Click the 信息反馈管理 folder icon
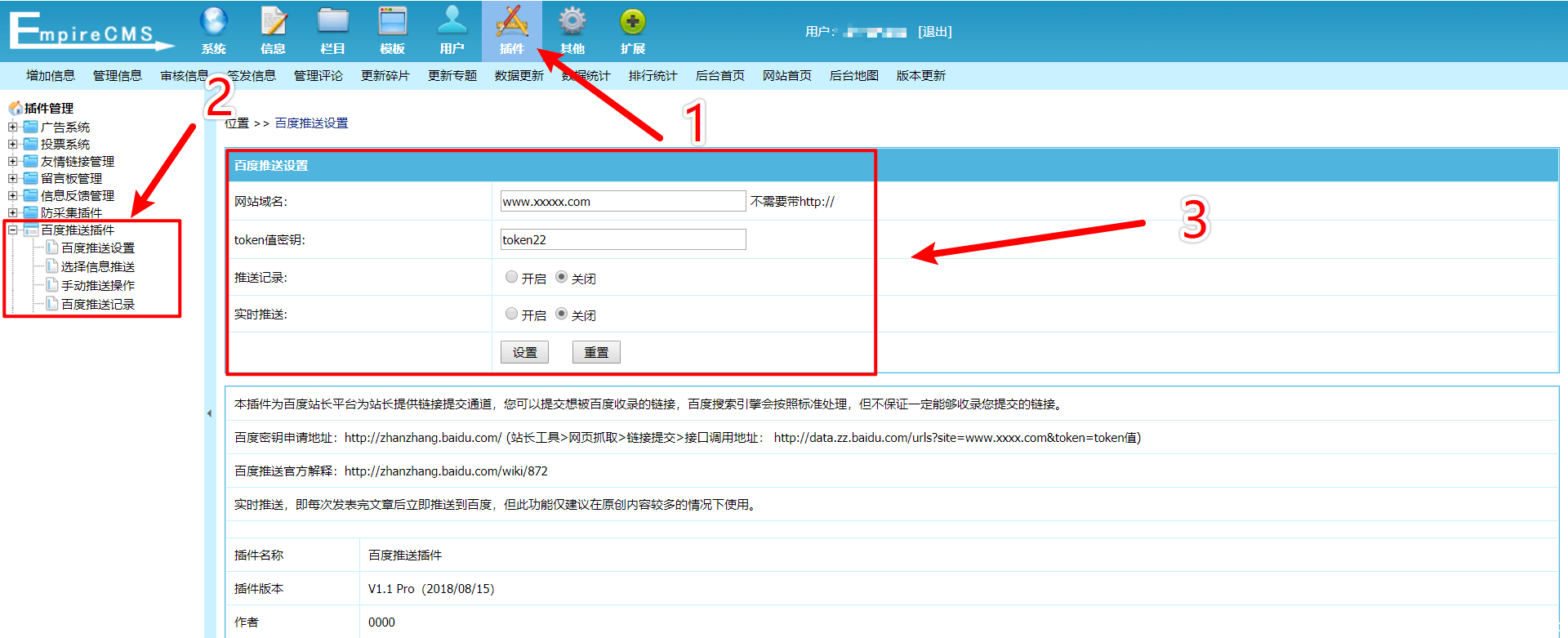This screenshot has height=638, width=1568. pyautogui.click(x=31, y=195)
